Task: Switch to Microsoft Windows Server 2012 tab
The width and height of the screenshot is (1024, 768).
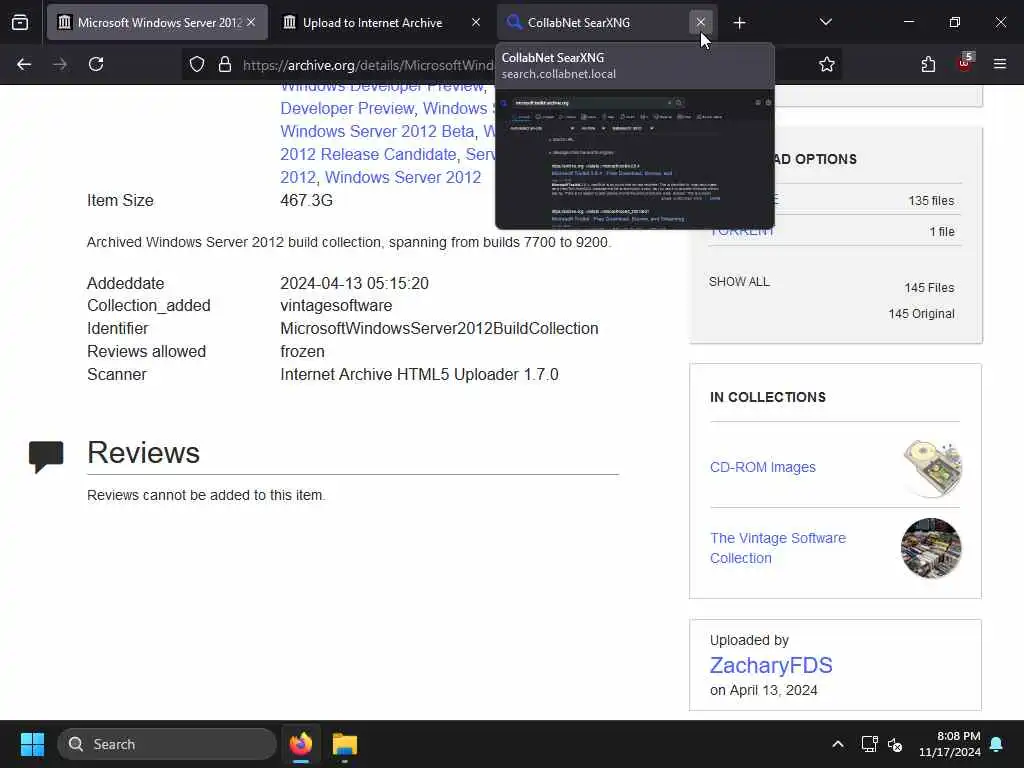Action: (x=157, y=22)
